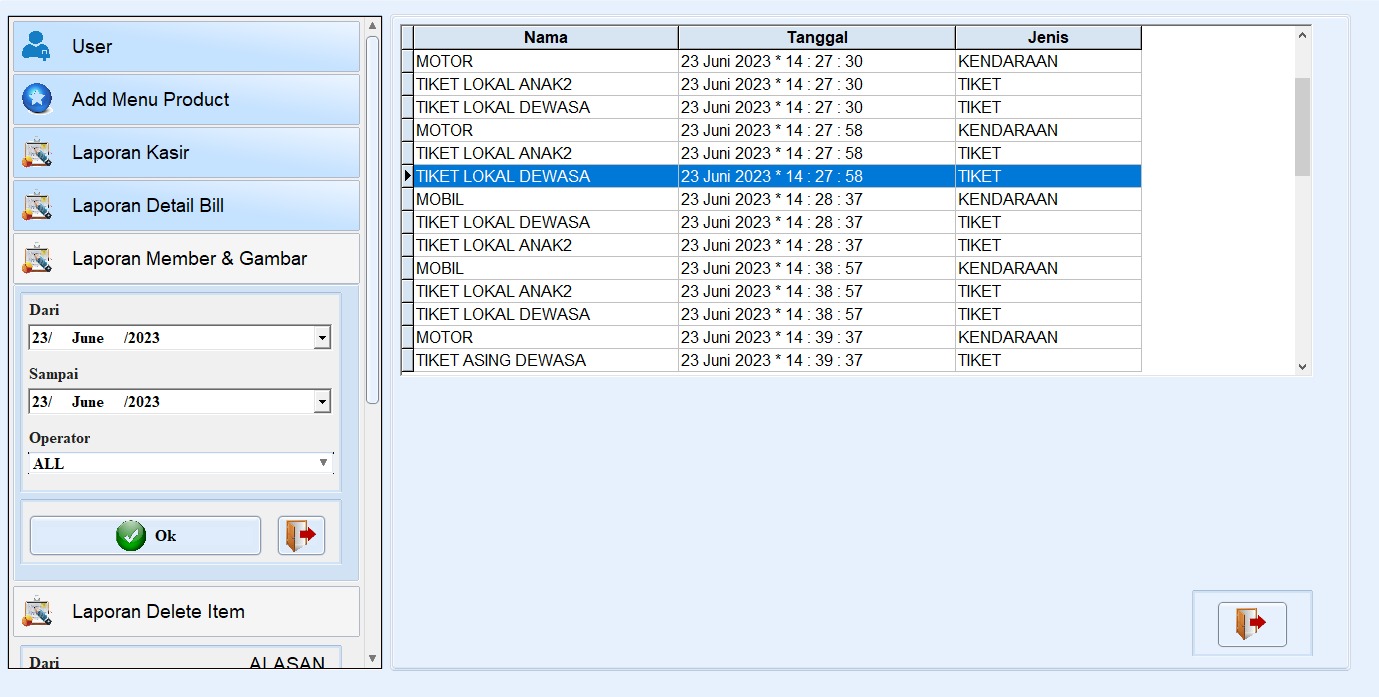Click the exit door button beside Ok

point(301,536)
